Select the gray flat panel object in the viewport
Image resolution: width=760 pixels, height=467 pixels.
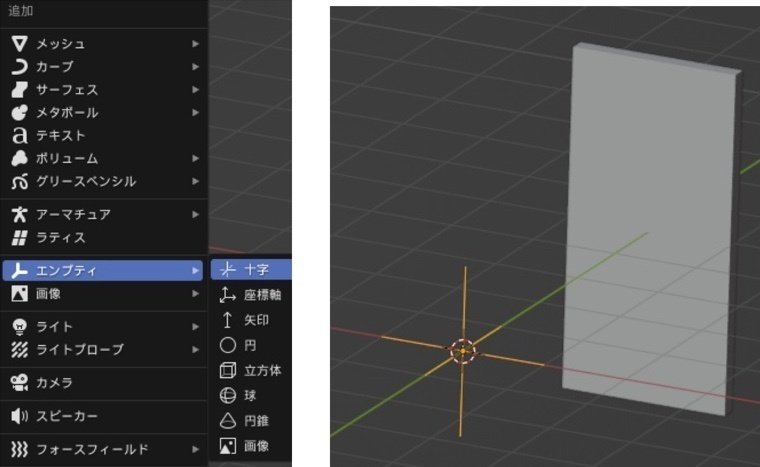(x=652, y=228)
